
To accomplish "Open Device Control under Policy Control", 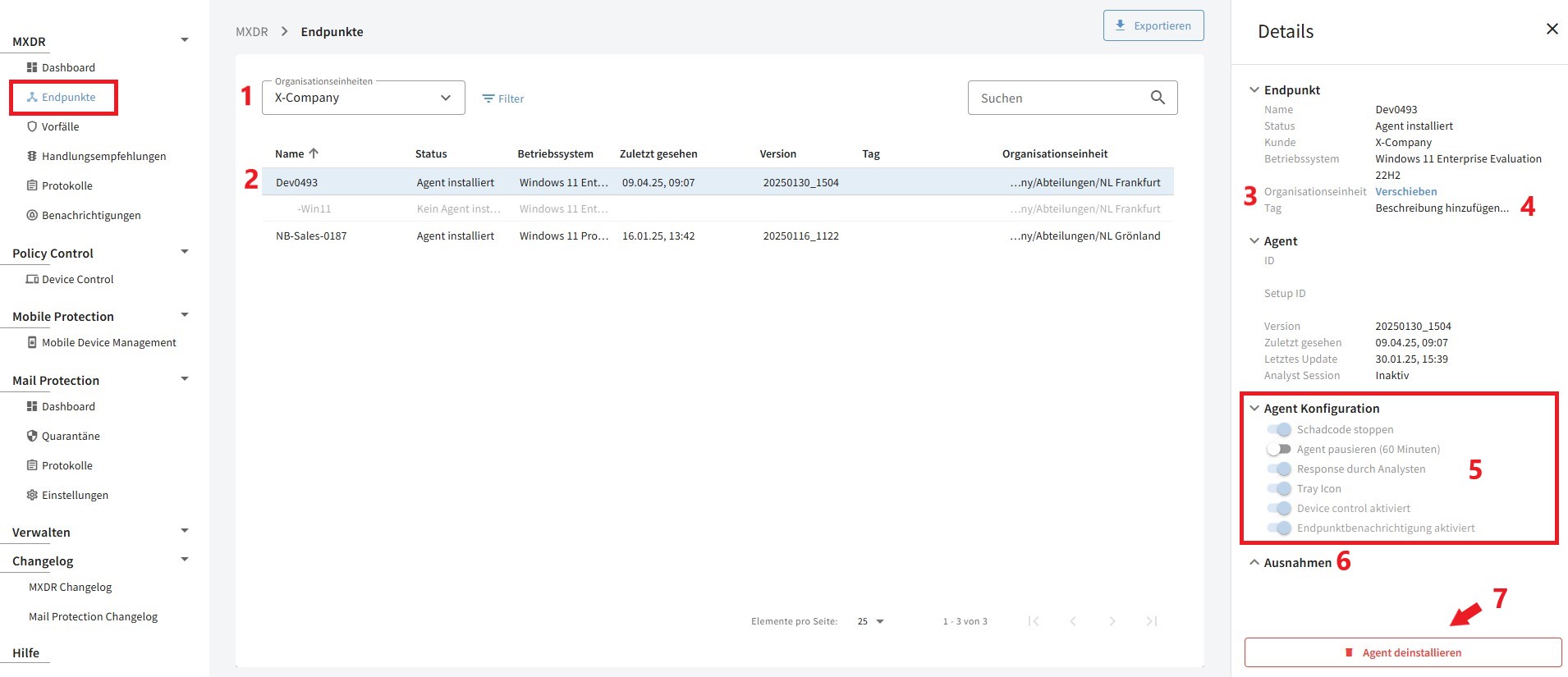I will coord(70,279).
